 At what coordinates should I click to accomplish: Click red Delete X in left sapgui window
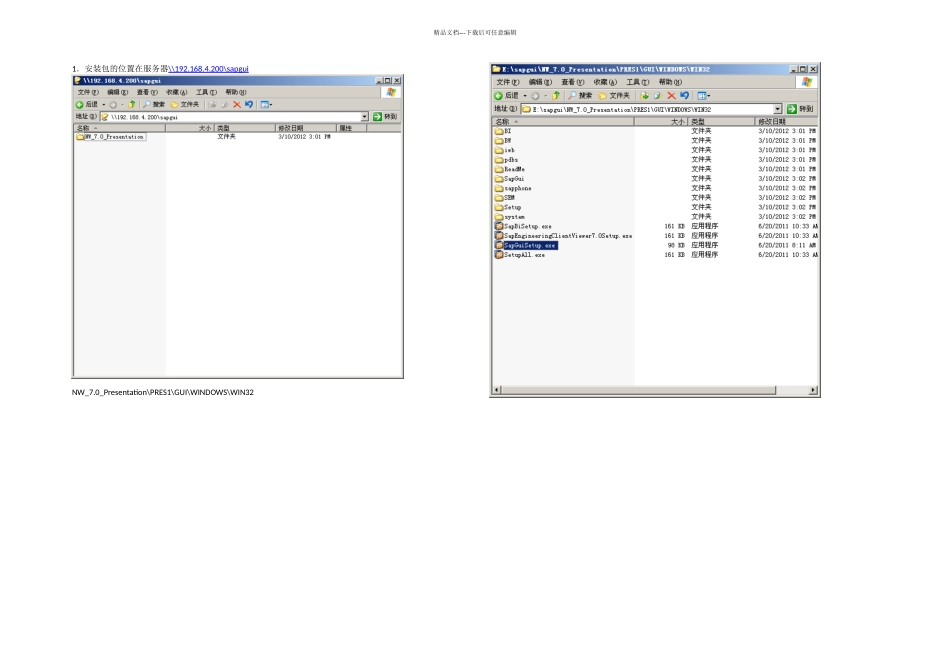pyautogui.click(x=237, y=104)
